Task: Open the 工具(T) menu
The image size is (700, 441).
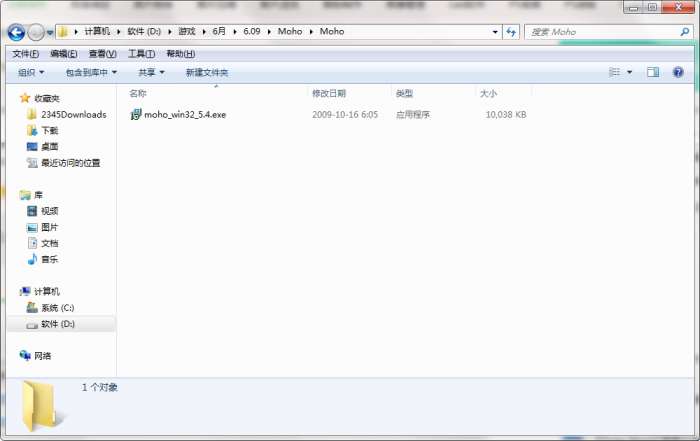Action: click(x=142, y=54)
